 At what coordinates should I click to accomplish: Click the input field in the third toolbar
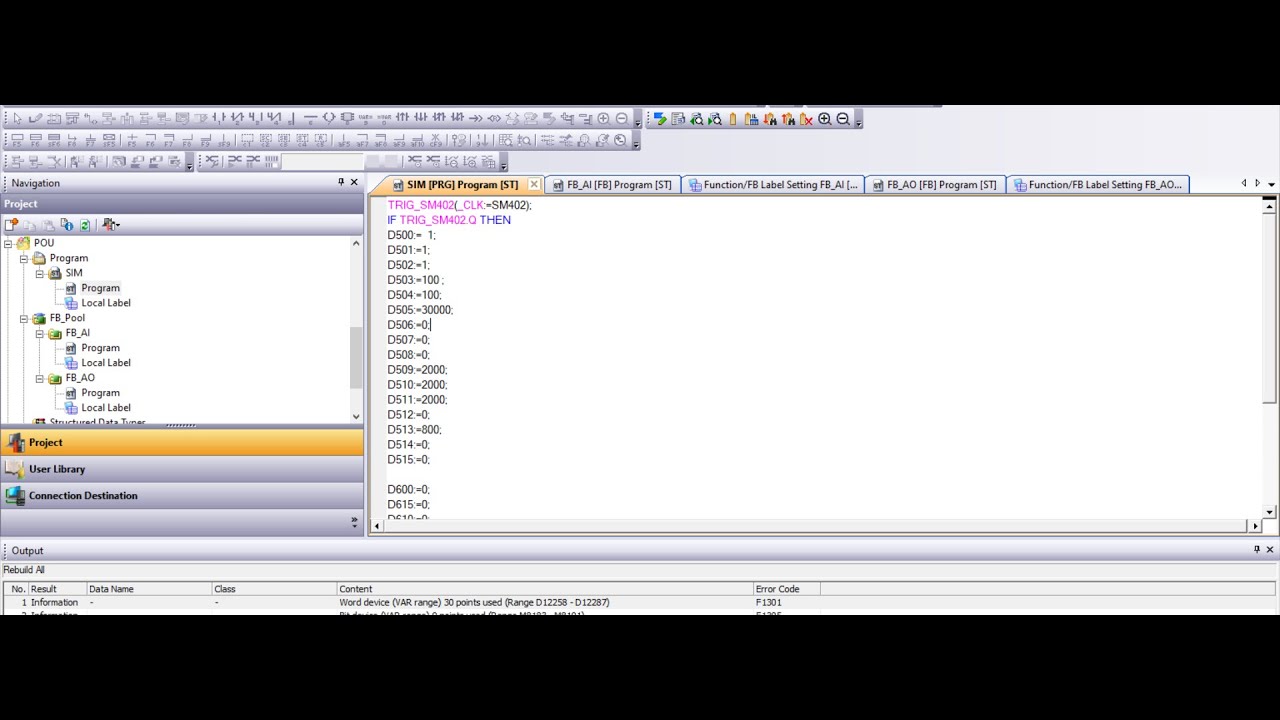click(x=324, y=161)
